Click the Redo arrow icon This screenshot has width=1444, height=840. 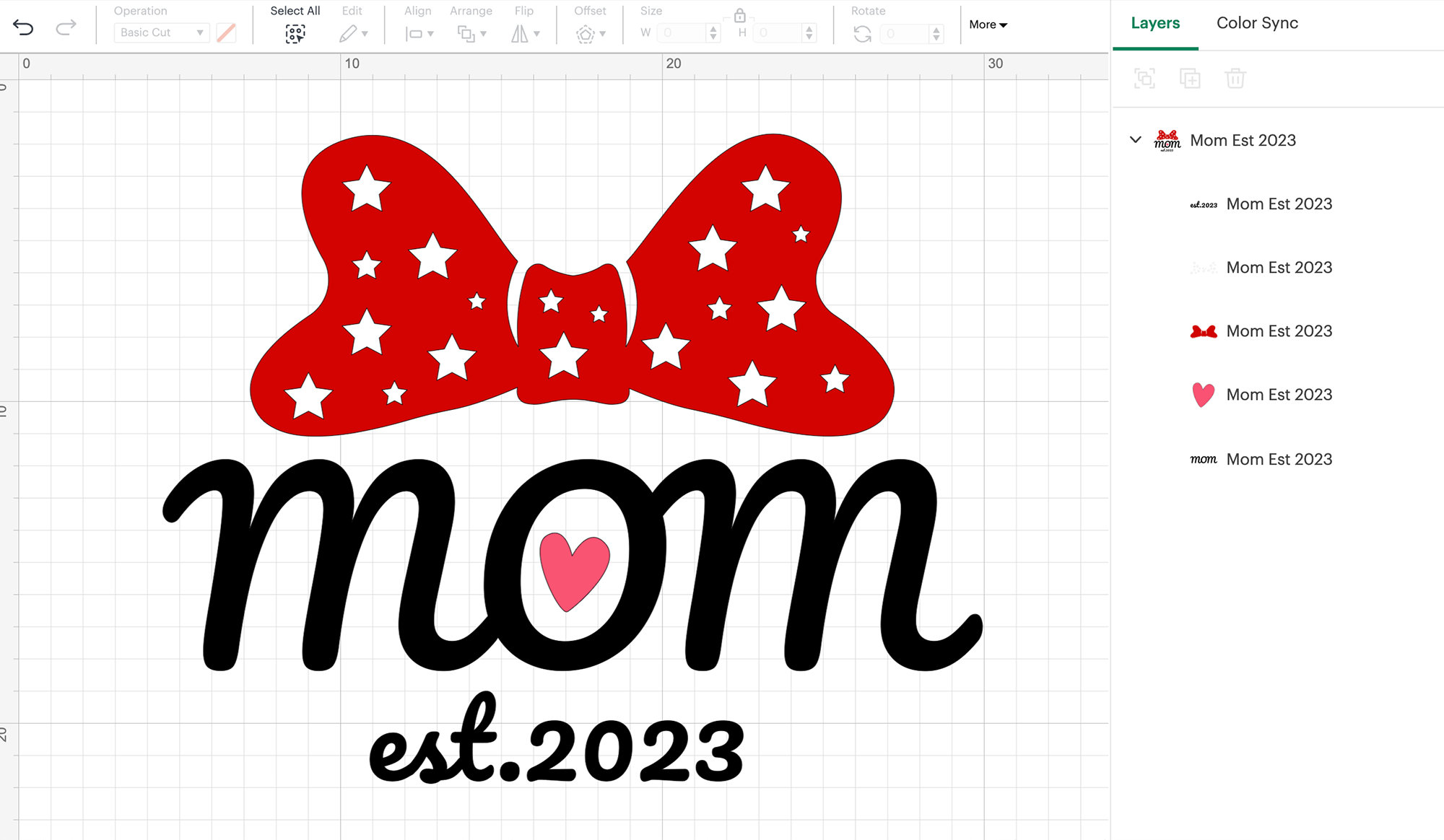(x=66, y=27)
